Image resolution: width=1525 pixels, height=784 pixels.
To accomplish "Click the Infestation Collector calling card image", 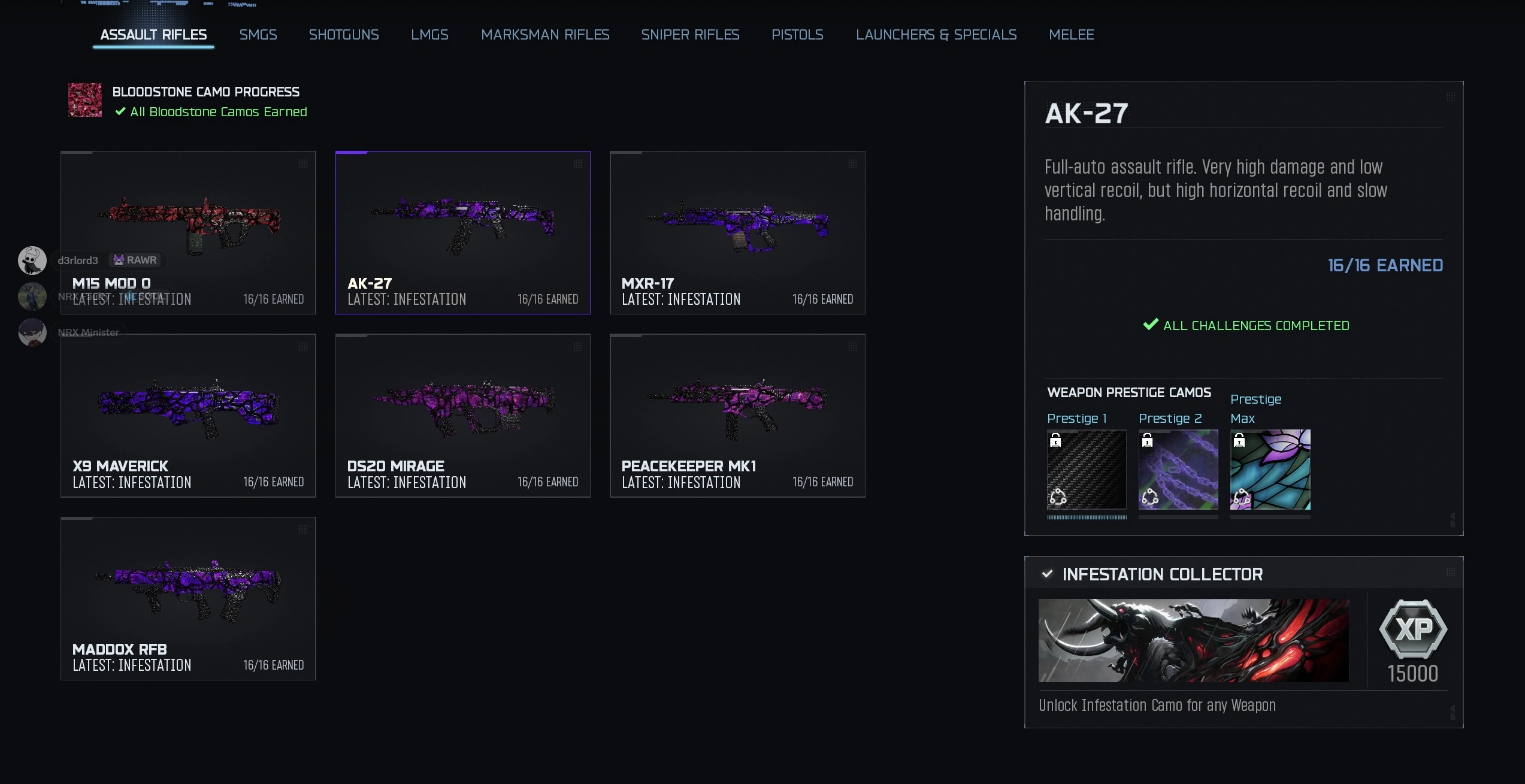I will (x=1193, y=640).
